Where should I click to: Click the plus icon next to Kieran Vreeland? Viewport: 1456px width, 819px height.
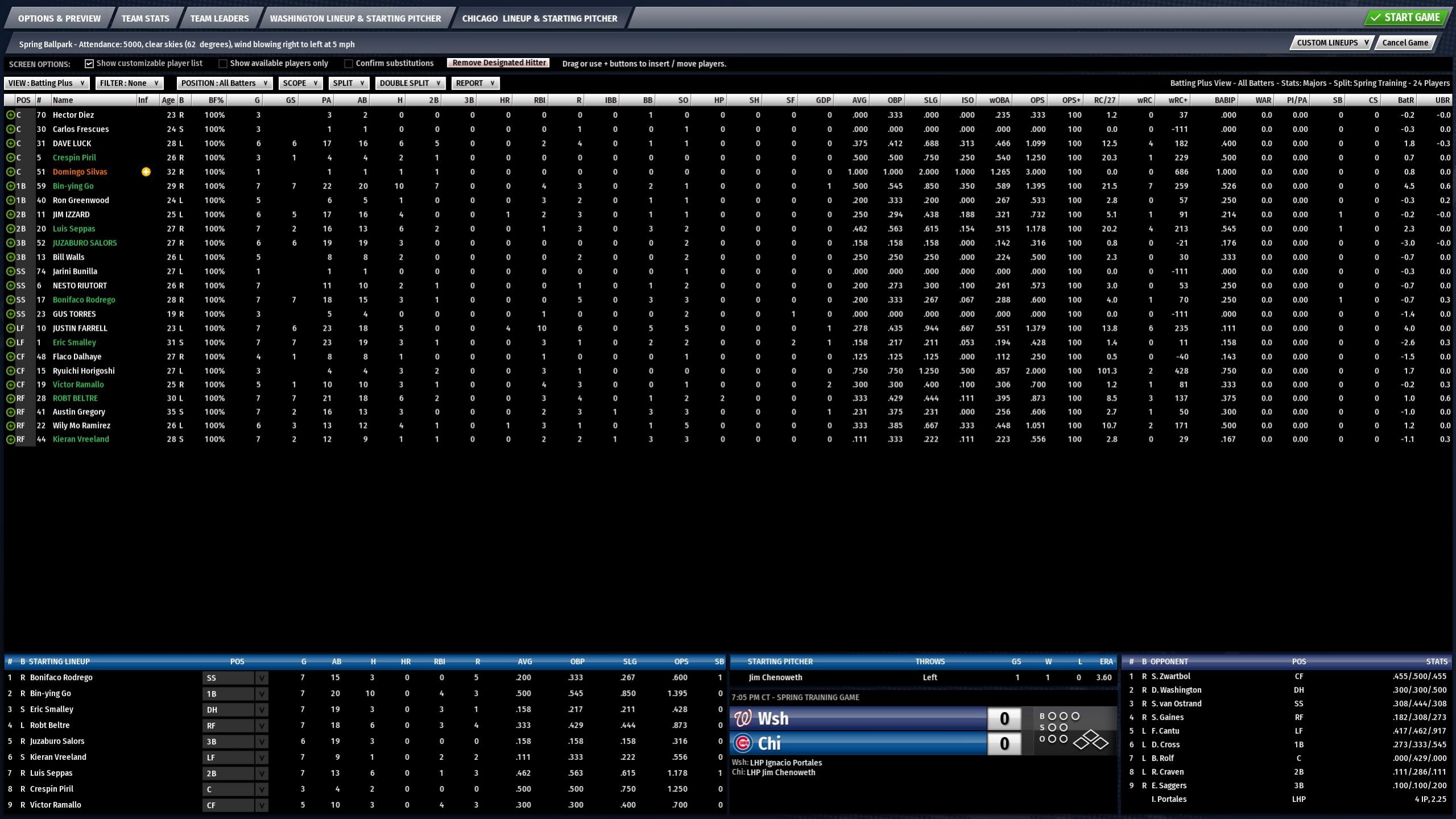10,439
